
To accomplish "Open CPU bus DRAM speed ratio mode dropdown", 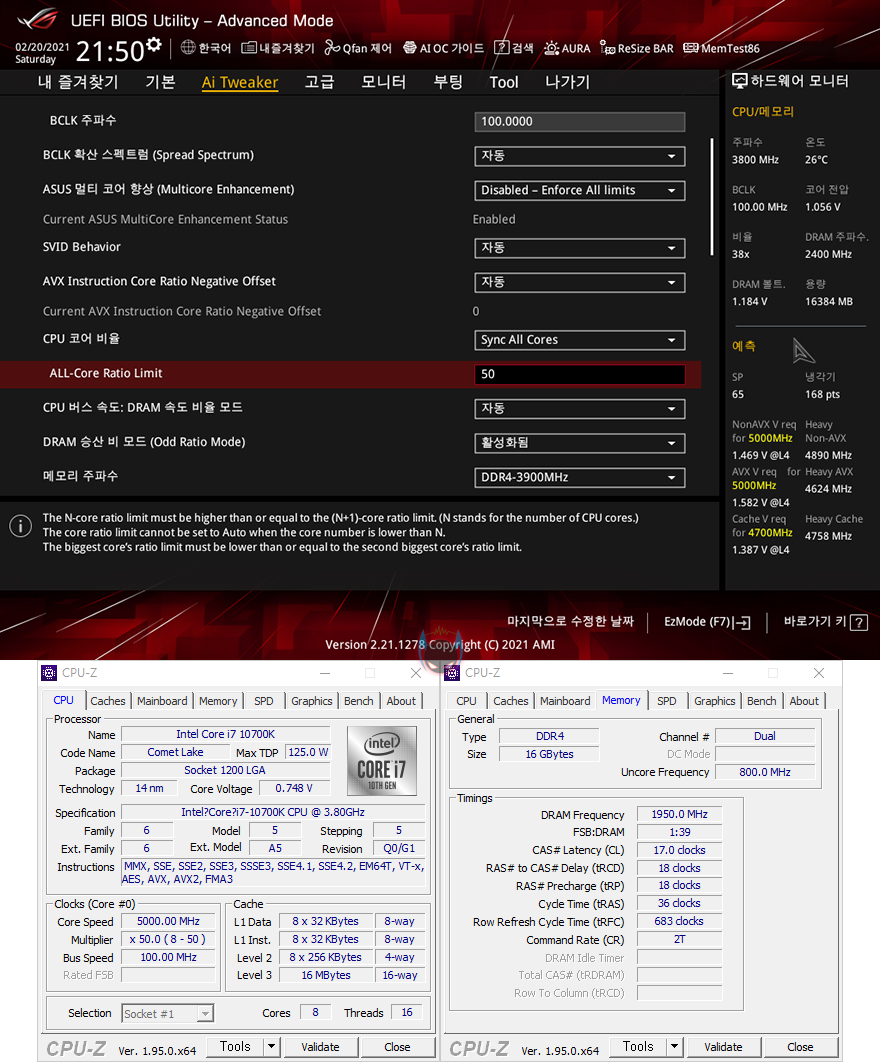I will (579, 409).
